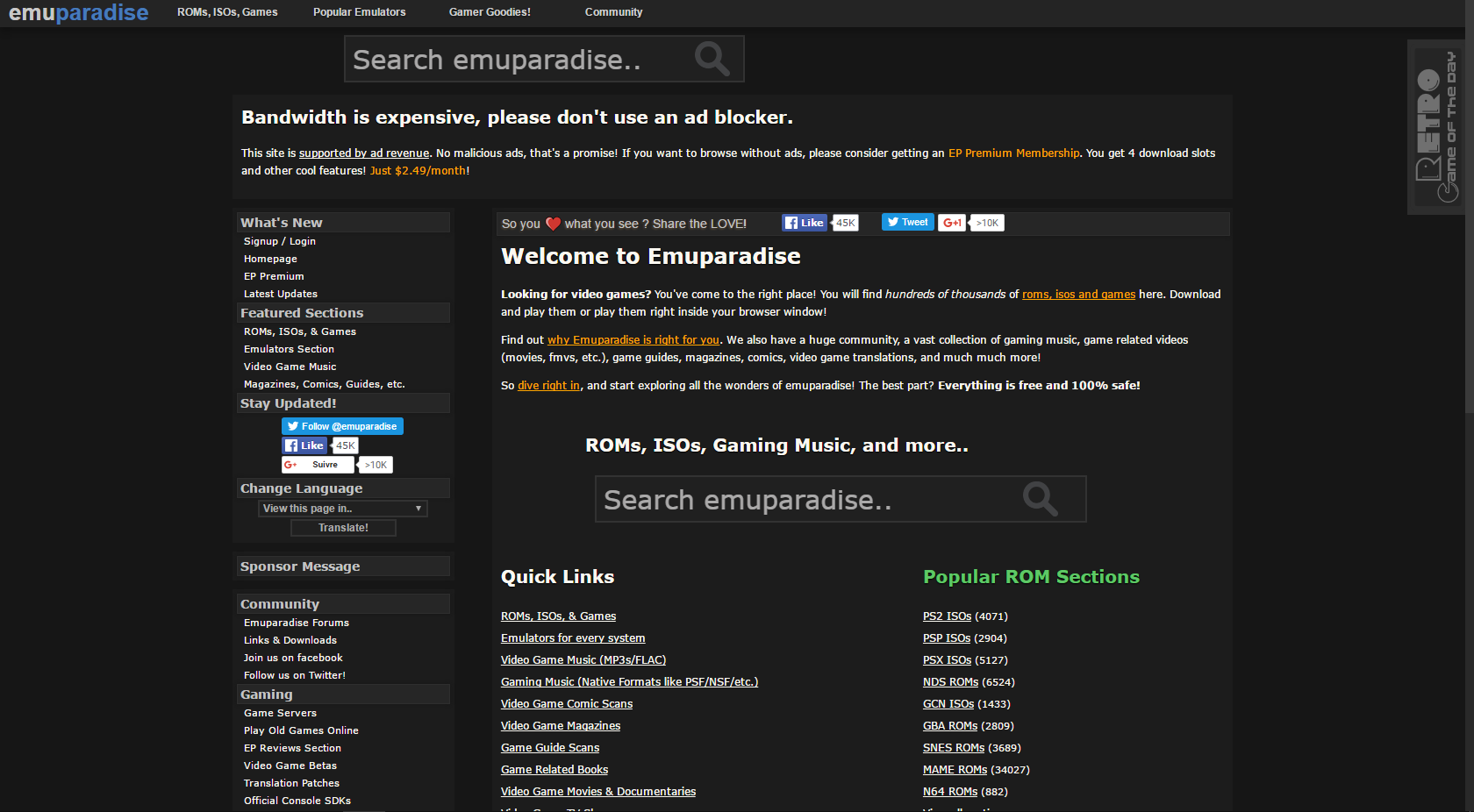Click inside the Search emuparadise input field
Screen dimensions: 1474x812
[x=509, y=58]
